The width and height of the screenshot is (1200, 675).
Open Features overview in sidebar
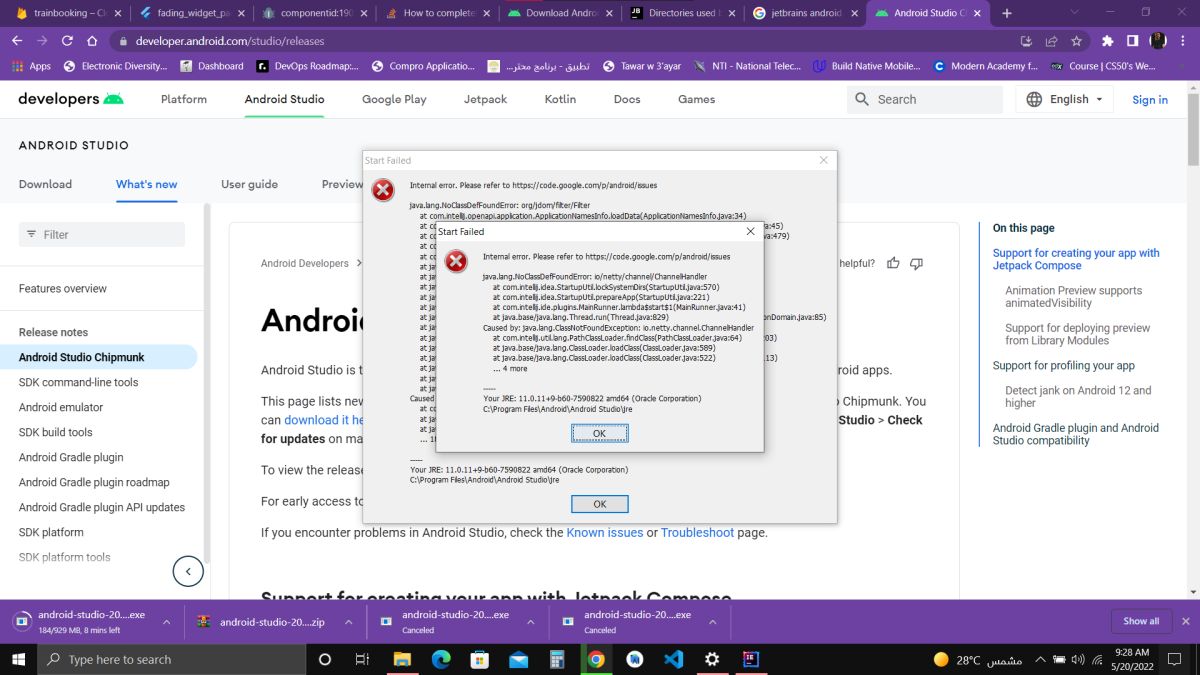[x=63, y=288]
